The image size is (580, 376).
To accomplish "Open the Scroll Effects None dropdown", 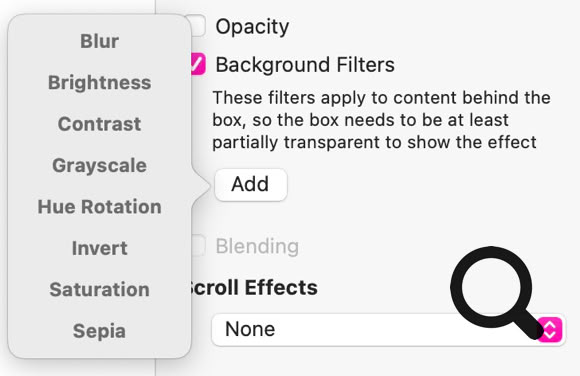I will point(388,329).
